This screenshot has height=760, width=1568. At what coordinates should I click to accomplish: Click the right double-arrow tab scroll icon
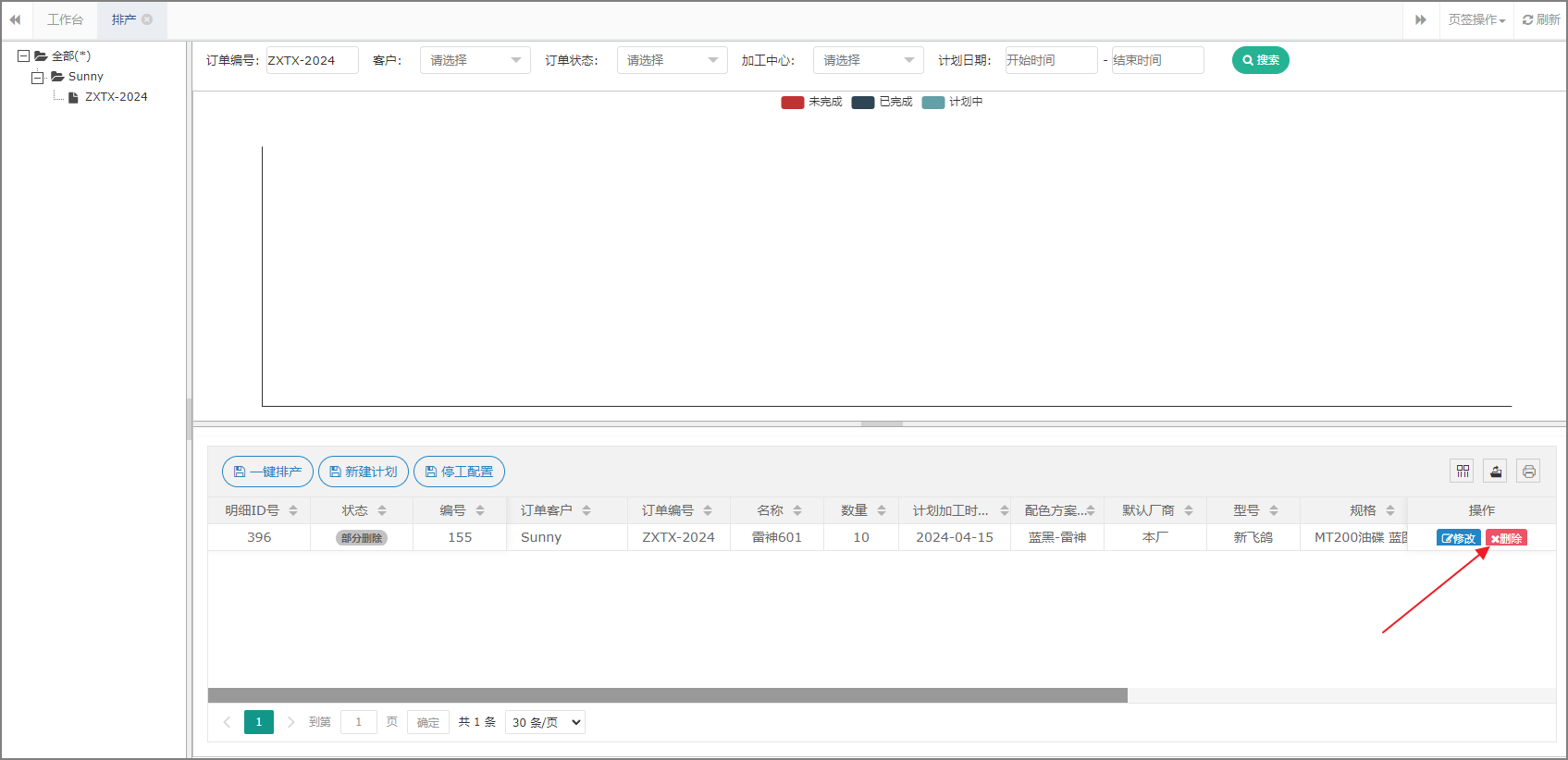(1421, 19)
